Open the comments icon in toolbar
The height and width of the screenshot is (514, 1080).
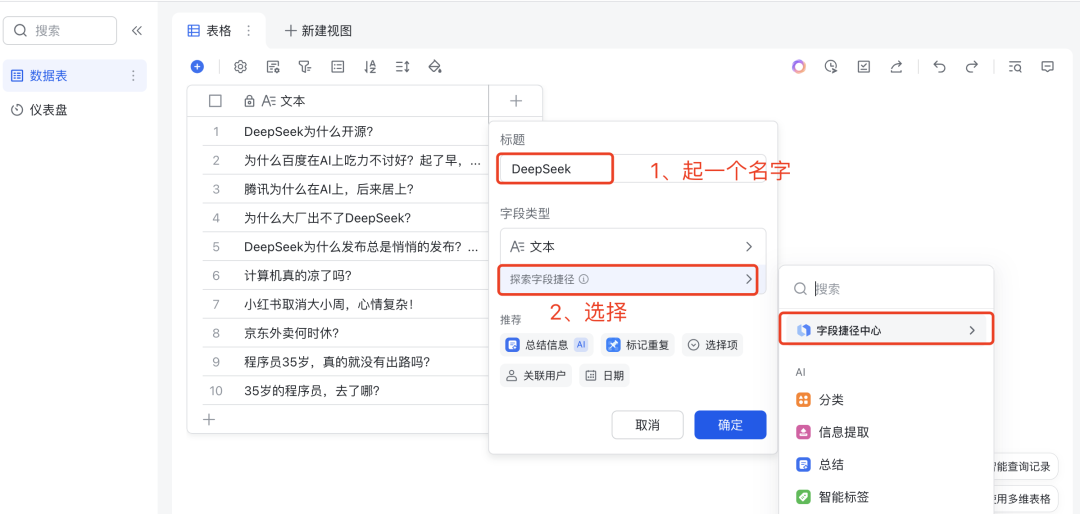click(1048, 67)
